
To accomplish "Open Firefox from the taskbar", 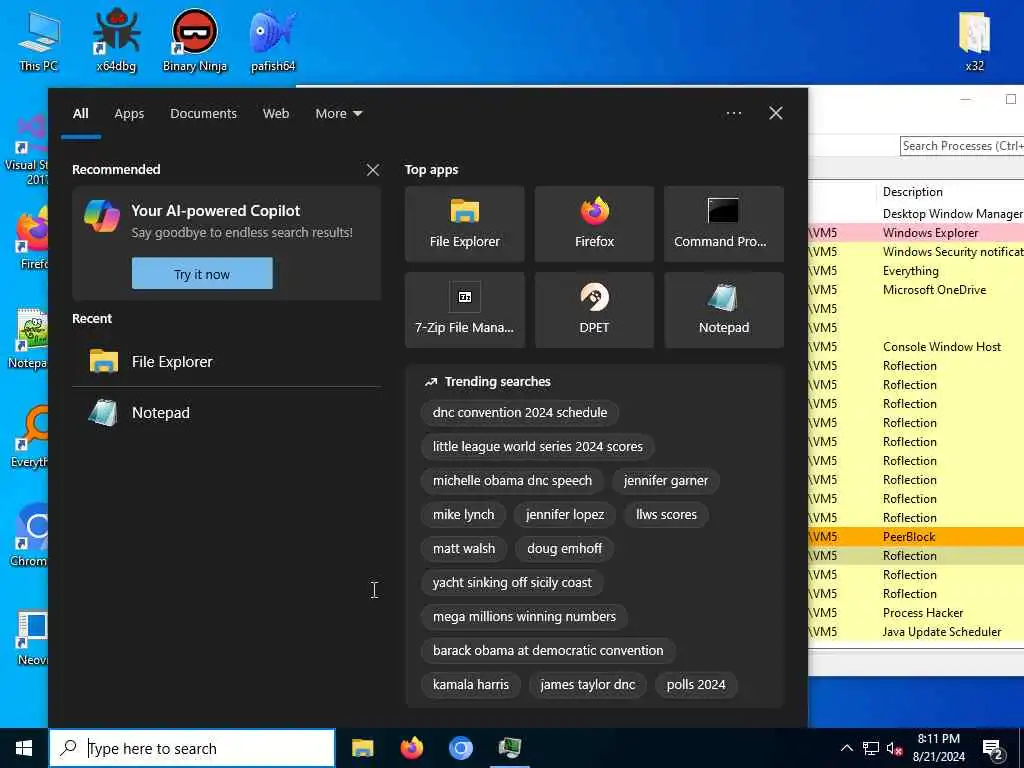I will point(411,748).
